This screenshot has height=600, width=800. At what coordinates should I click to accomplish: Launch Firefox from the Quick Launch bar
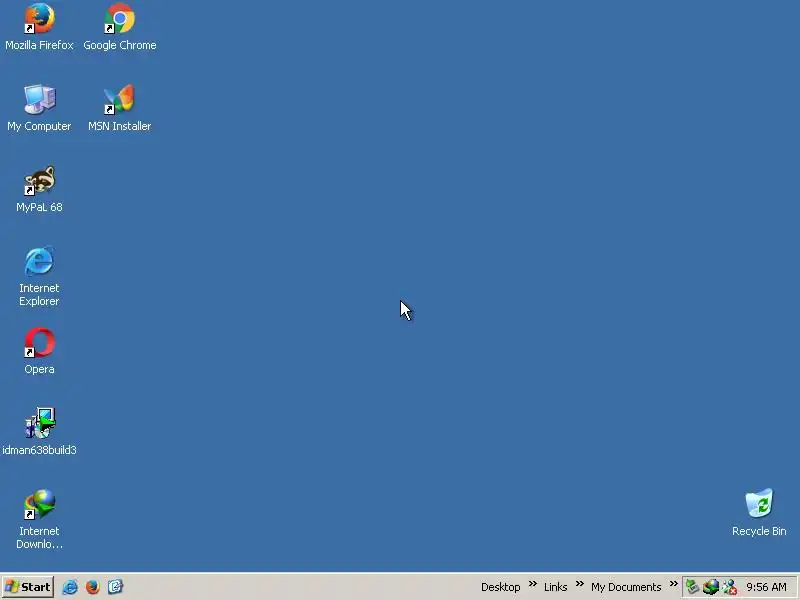pyautogui.click(x=93, y=587)
